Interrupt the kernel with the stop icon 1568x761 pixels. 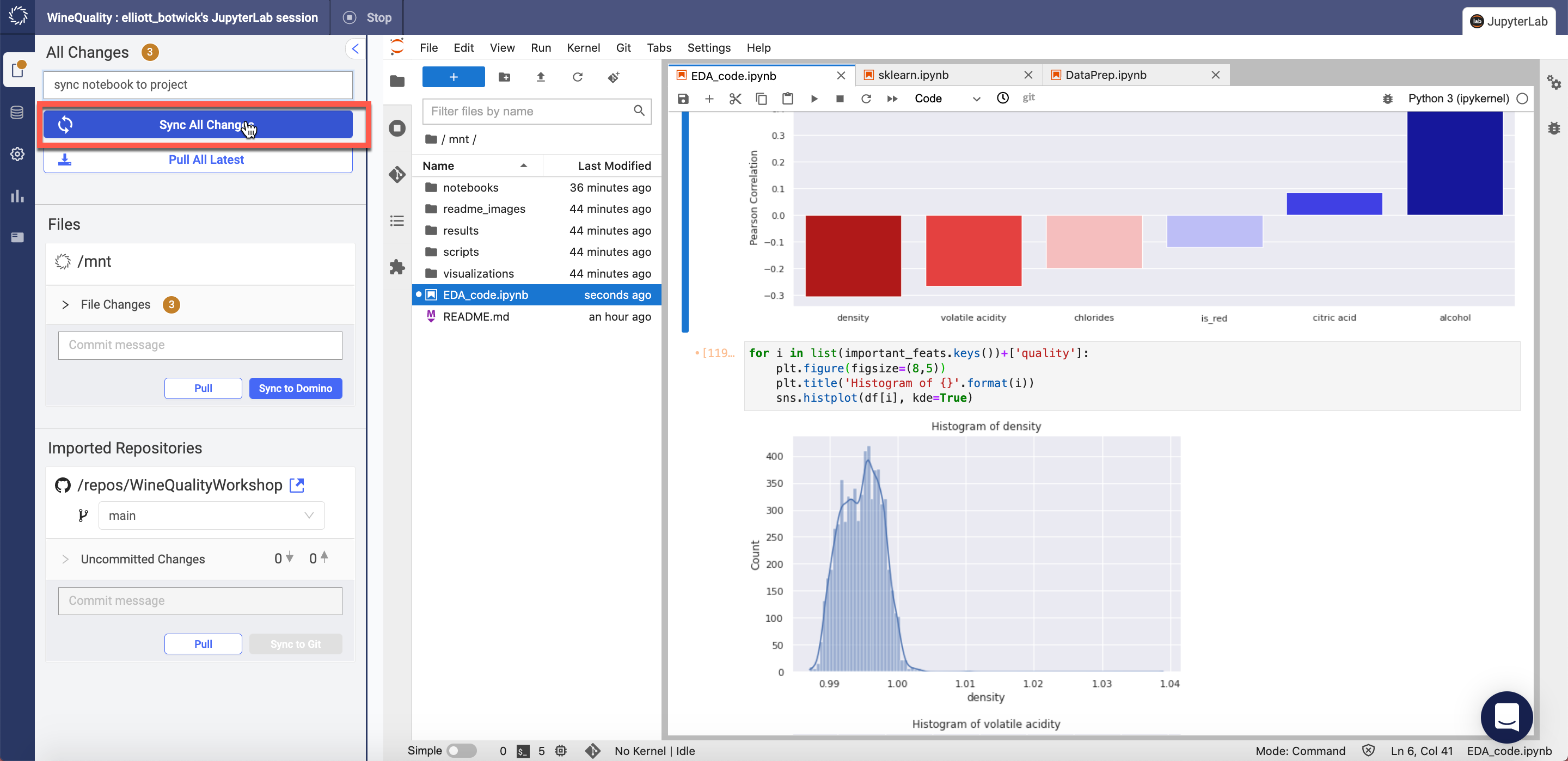point(840,99)
